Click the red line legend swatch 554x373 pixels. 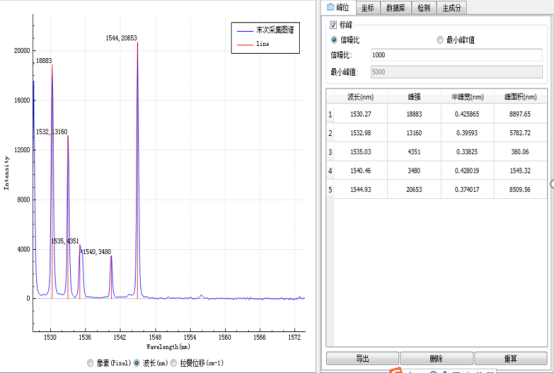pyautogui.click(x=245, y=45)
